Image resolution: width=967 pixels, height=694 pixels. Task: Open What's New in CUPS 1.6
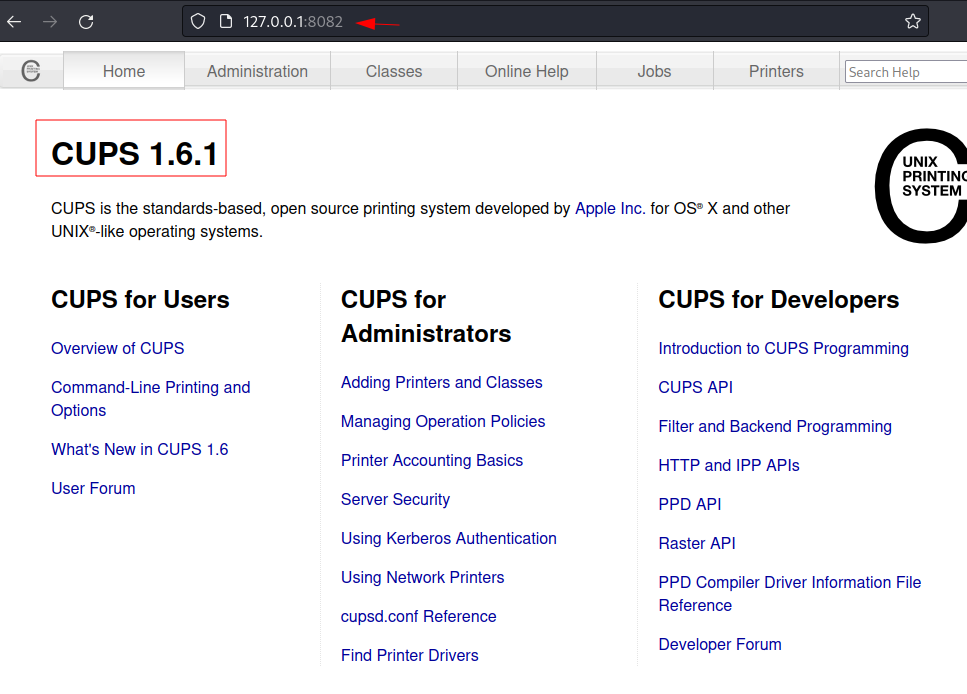pos(140,449)
